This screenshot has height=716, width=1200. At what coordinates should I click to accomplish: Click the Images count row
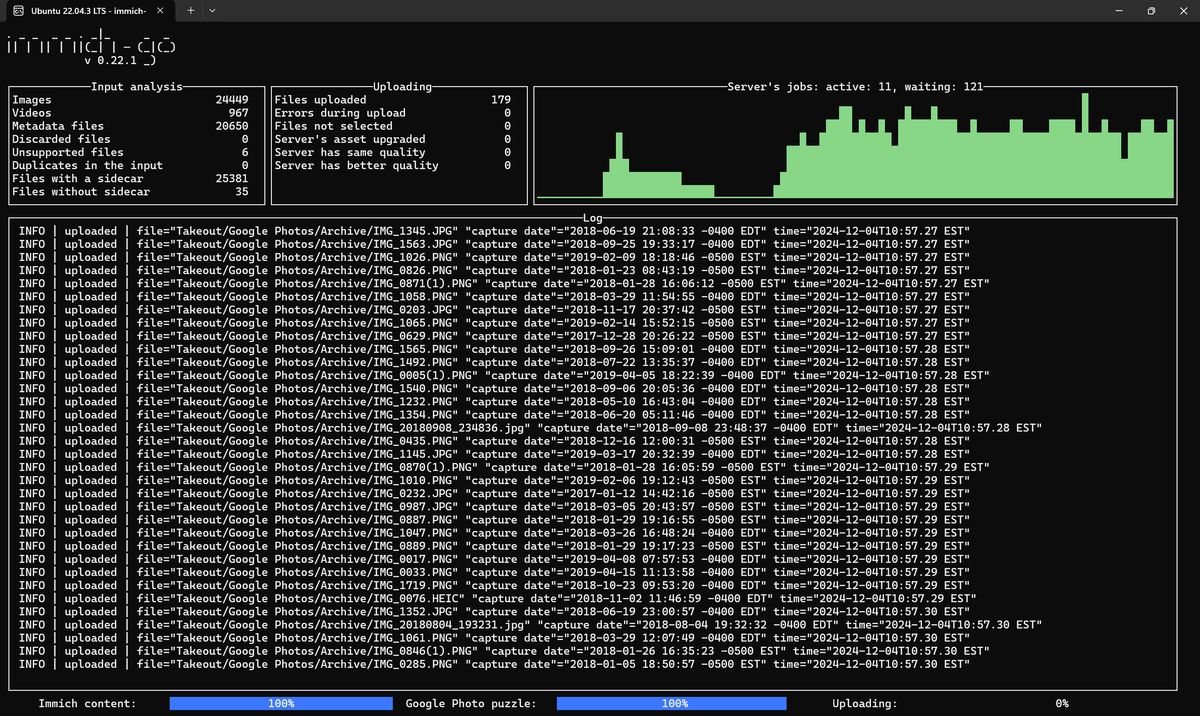[x=130, y=100]
